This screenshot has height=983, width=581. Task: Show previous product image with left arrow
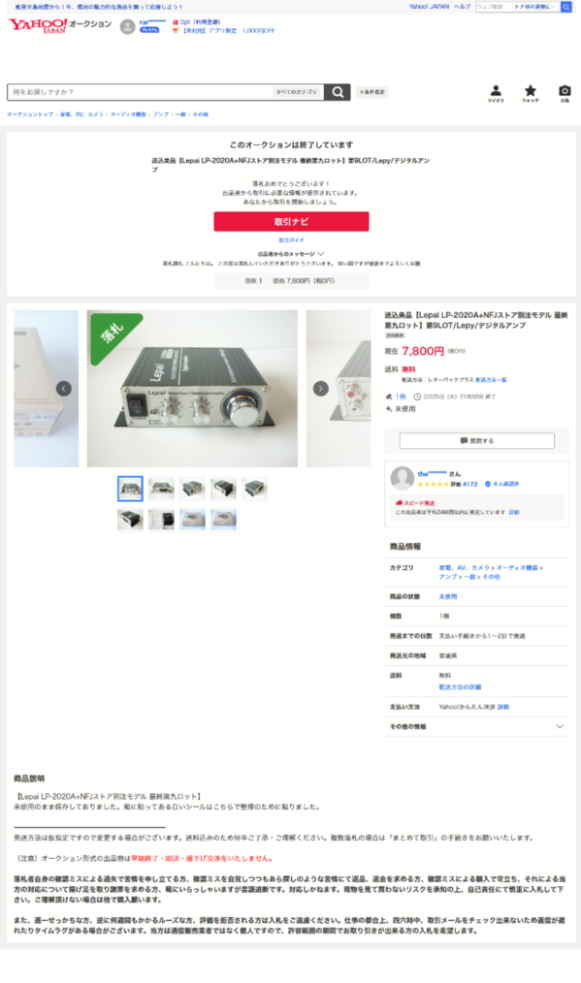64,389
